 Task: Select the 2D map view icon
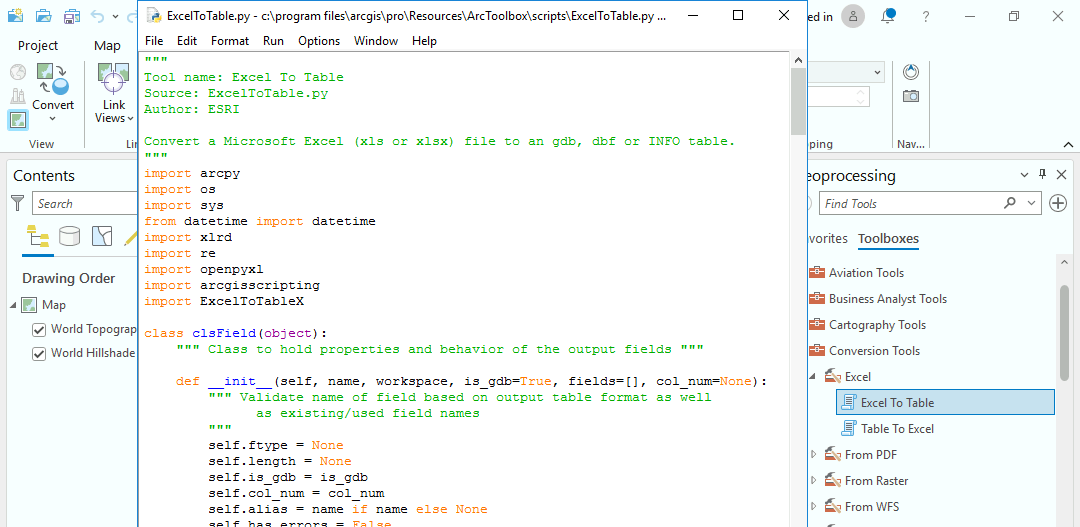(17, 121)
